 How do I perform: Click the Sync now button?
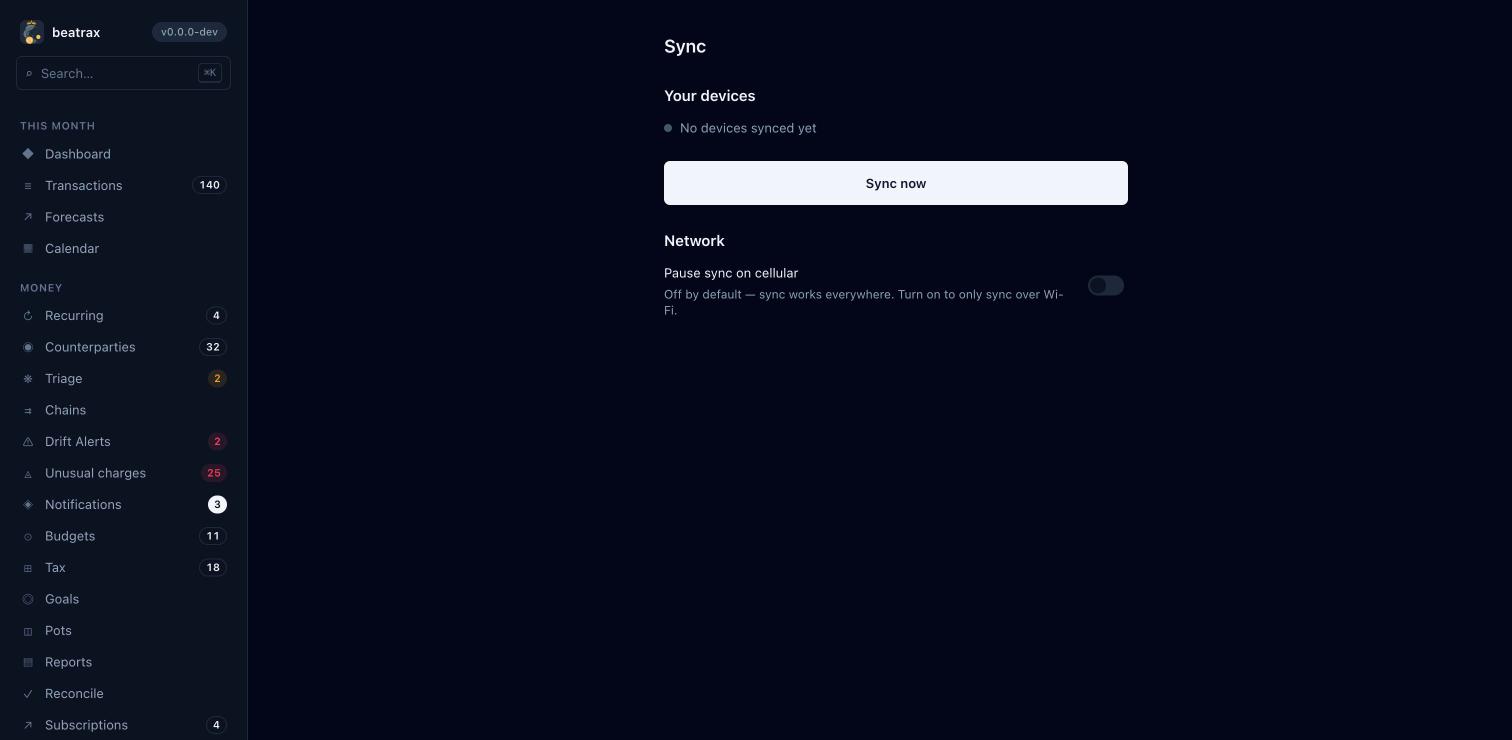pos(896,183)
